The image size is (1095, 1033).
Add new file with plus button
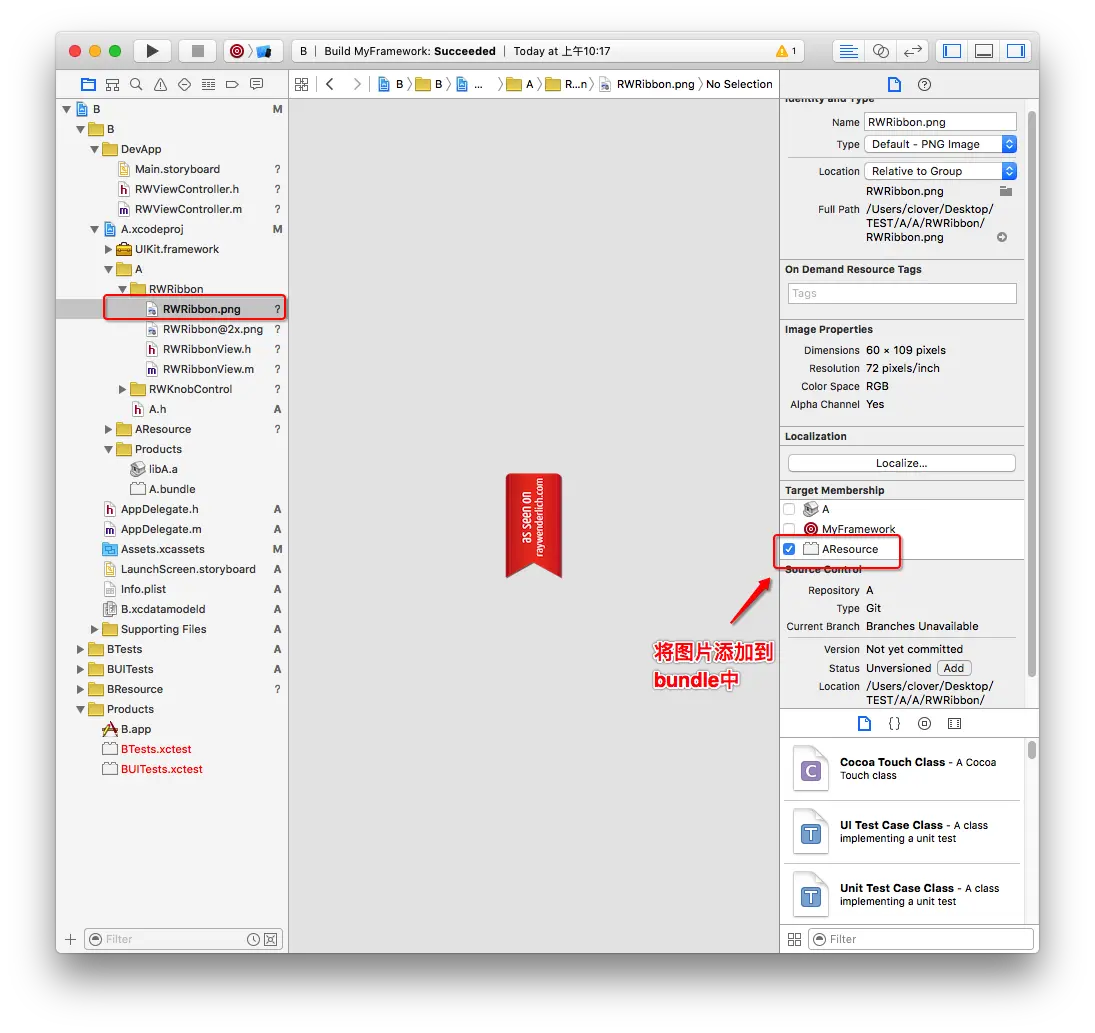click(71, 939)
